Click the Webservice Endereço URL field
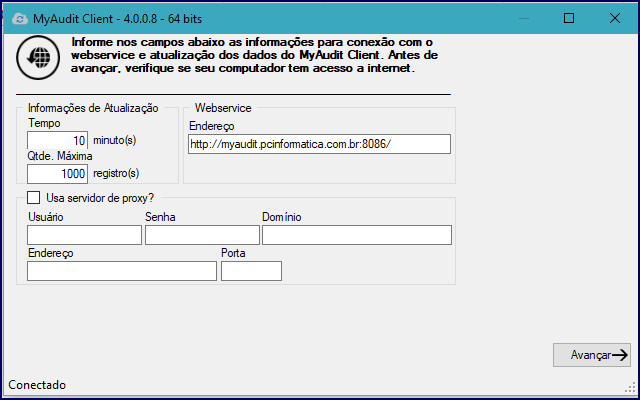Screen dimensions: 640x400 coord(319,144)
